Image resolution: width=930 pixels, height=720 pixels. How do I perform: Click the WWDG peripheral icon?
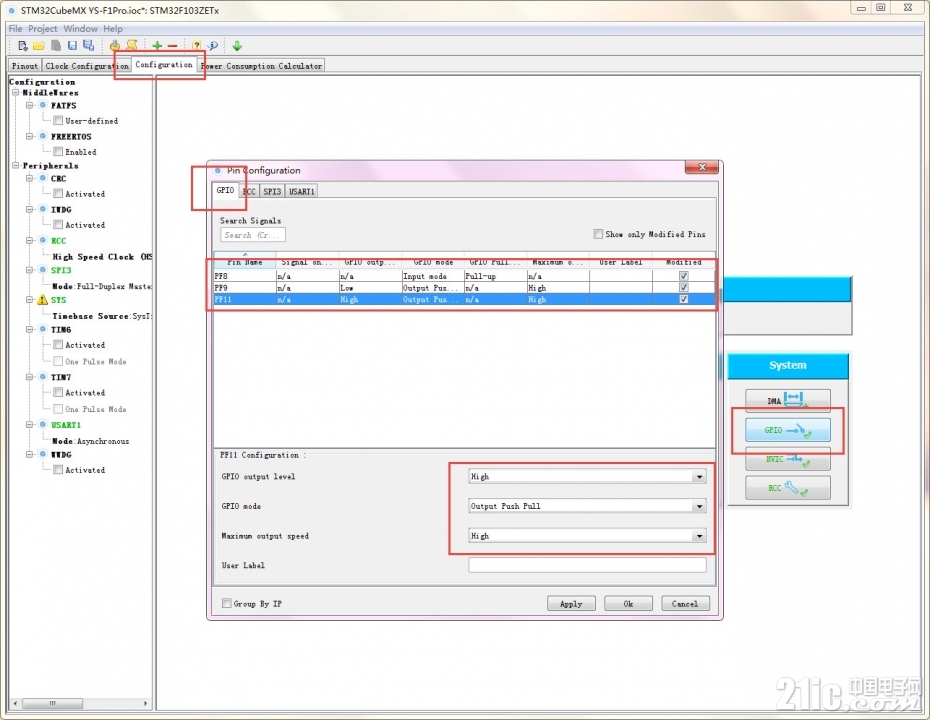[43, 454]
